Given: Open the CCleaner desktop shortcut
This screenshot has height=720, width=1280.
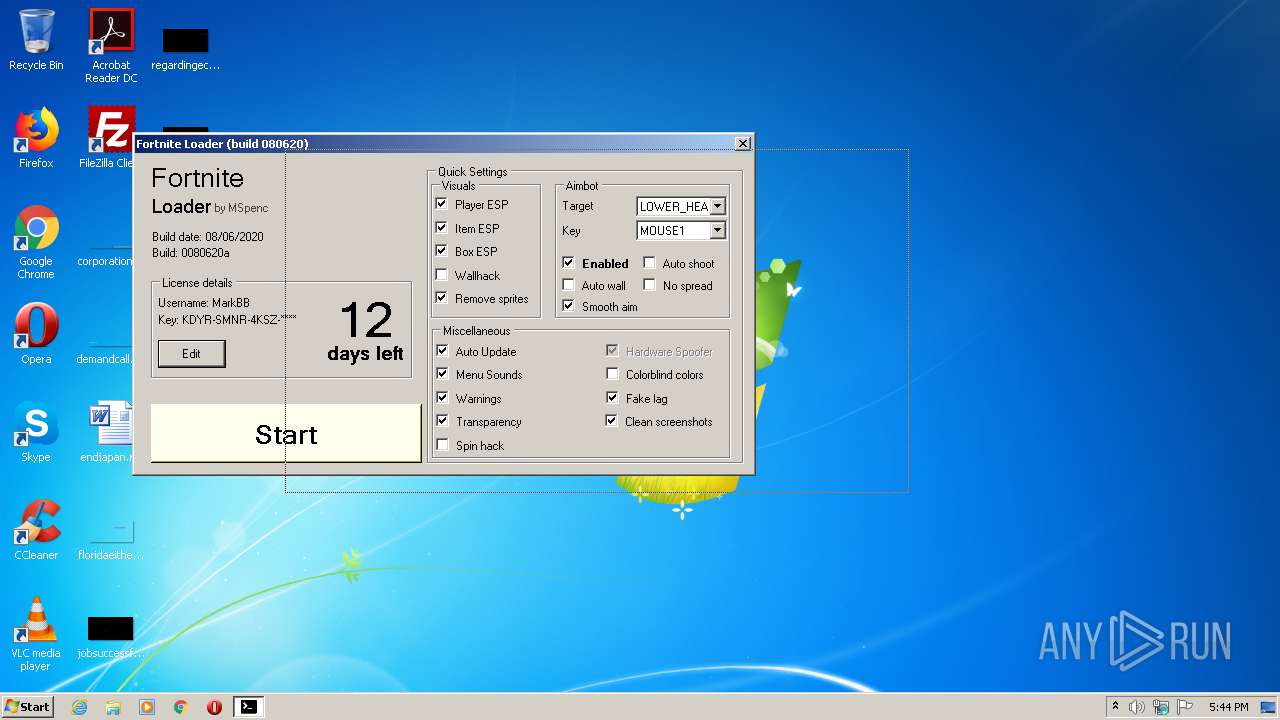Looking at the screenshot, I should 36,530.
